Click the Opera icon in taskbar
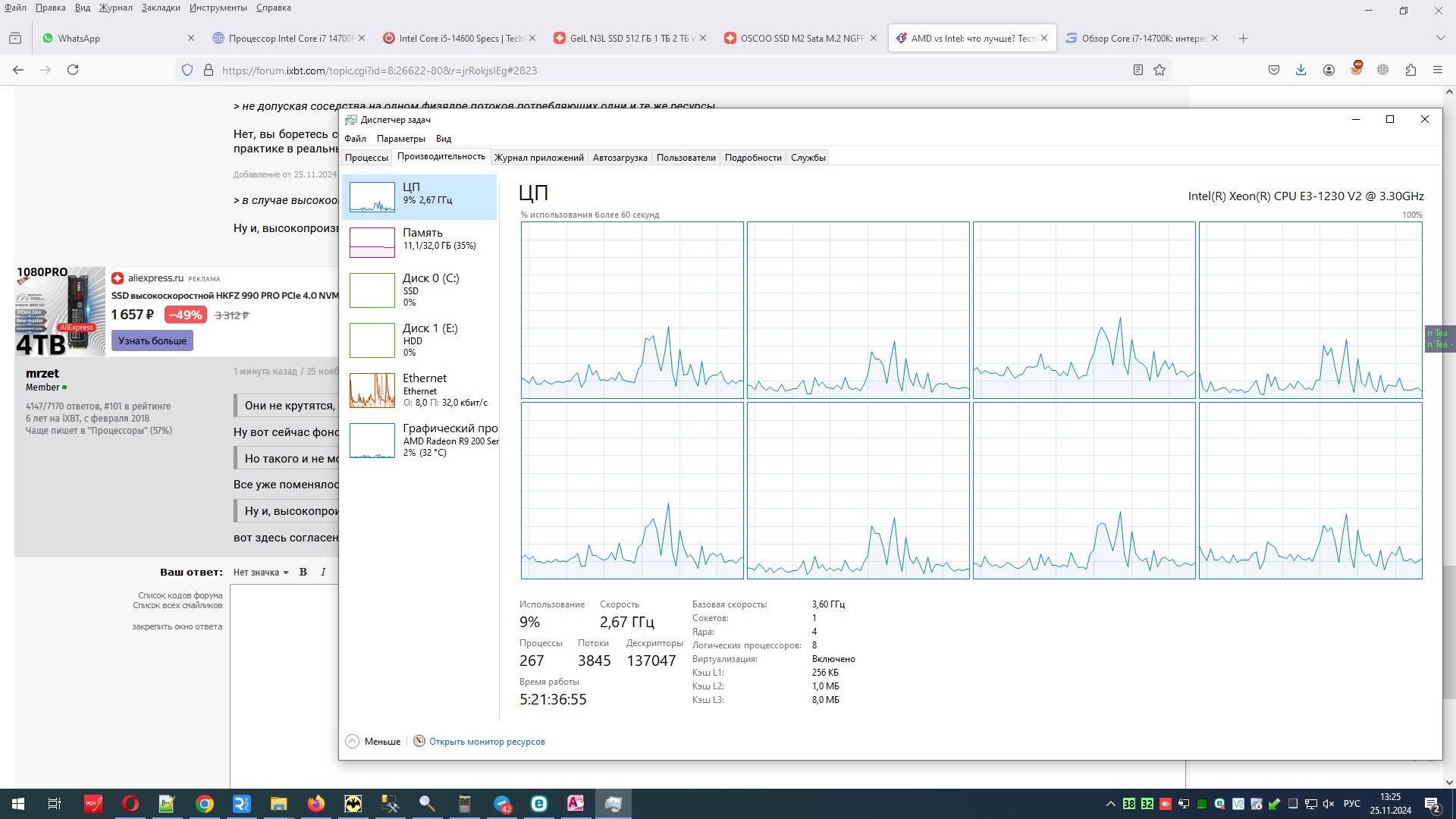The image size is (1456, 819). (130, 804)
